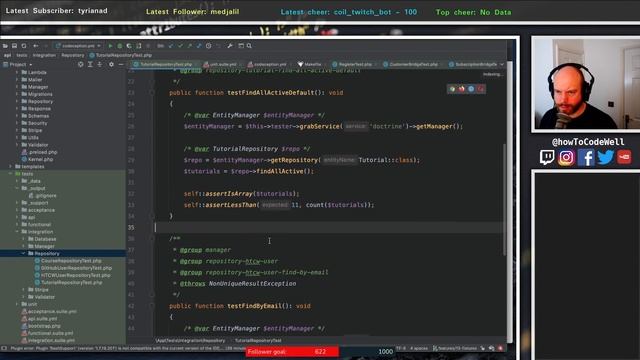Open the Twitter icon under @howToCodeWell
Viewport: 640px width, 360px height.
pos(605,157)
